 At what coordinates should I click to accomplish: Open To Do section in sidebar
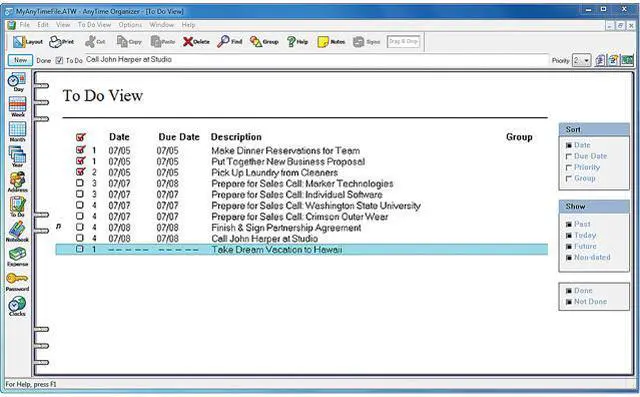coord(18,206)
